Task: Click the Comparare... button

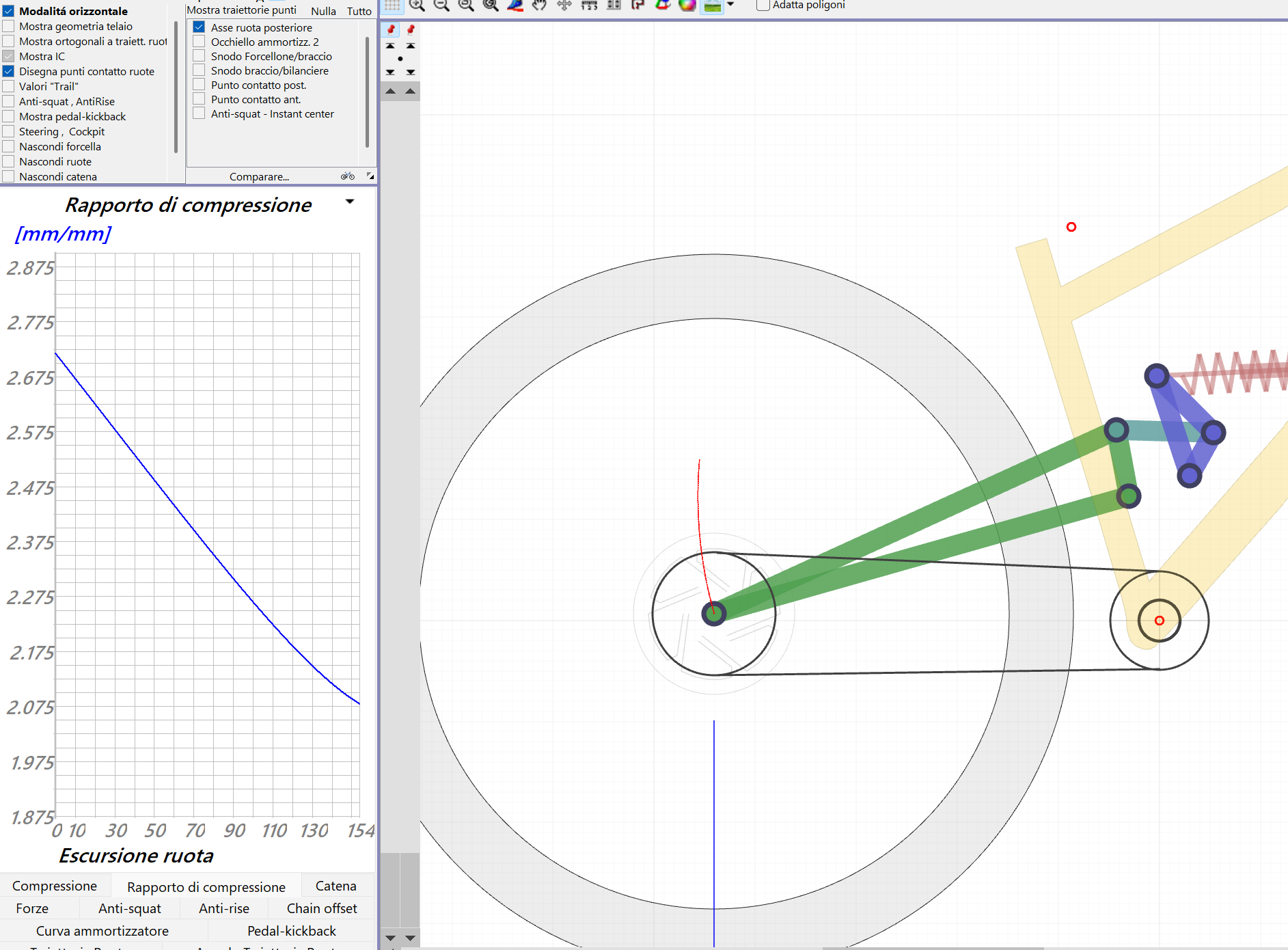Action: coord(259,176)
